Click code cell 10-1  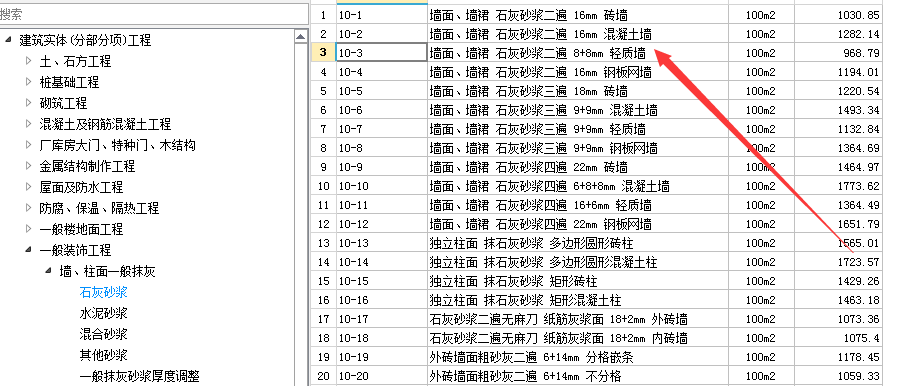click(382, 15)
